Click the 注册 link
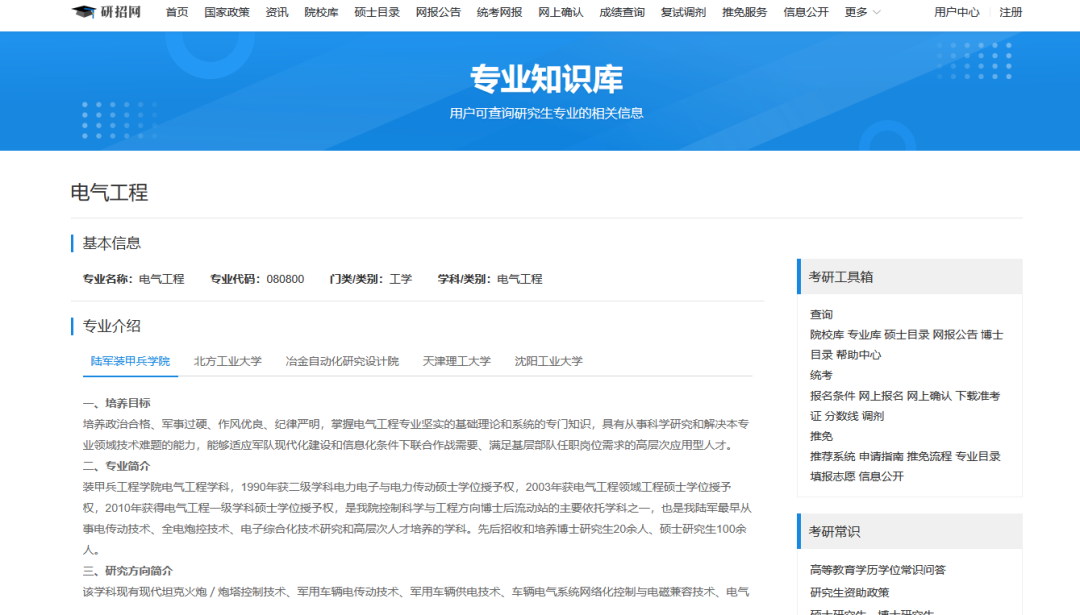 [x=1011, y=12]
